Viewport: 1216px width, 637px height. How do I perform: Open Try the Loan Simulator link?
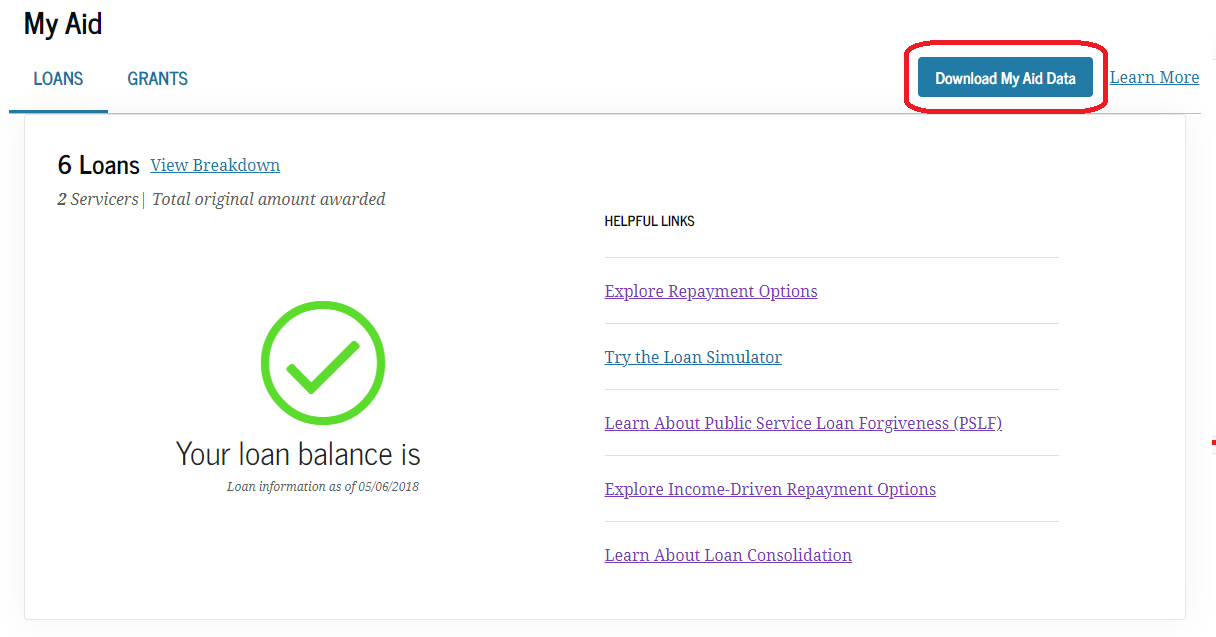pos(693,357)
